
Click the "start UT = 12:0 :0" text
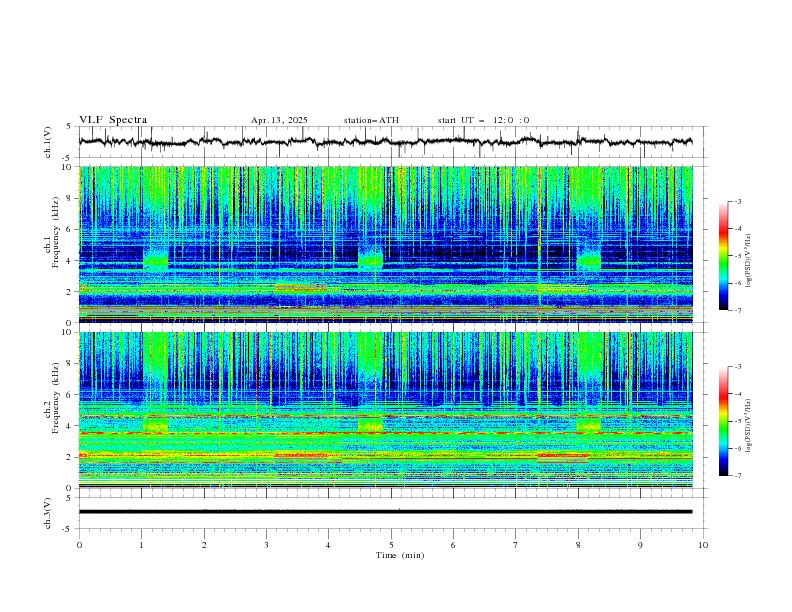tap(483, 120)
